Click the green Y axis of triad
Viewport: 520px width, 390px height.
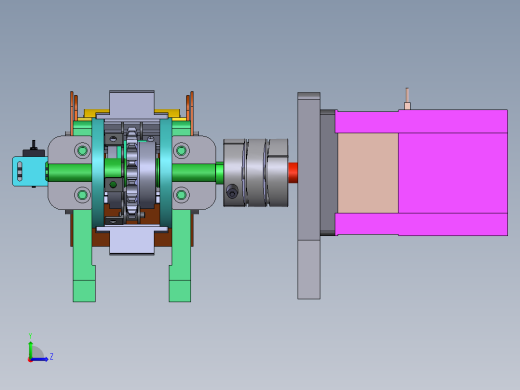(31, 349)
